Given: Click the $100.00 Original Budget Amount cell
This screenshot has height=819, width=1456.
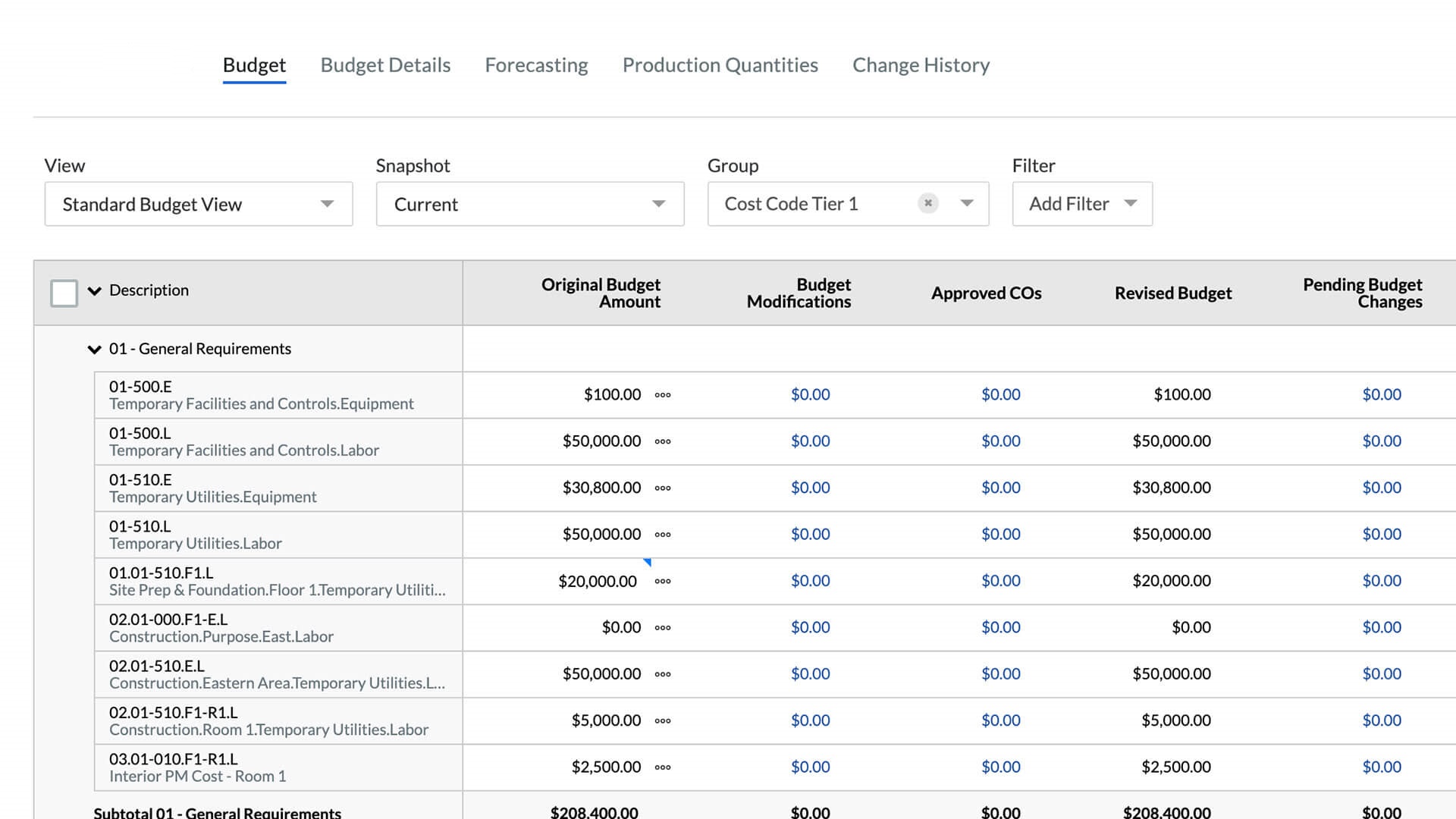Looking at the screenshot, I should tap(612, 394).
